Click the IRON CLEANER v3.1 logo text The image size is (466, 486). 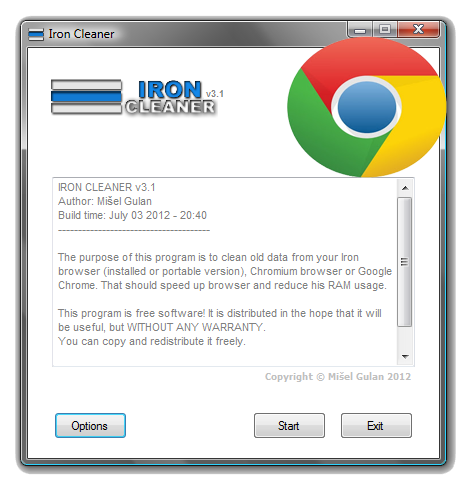[174, 98]
